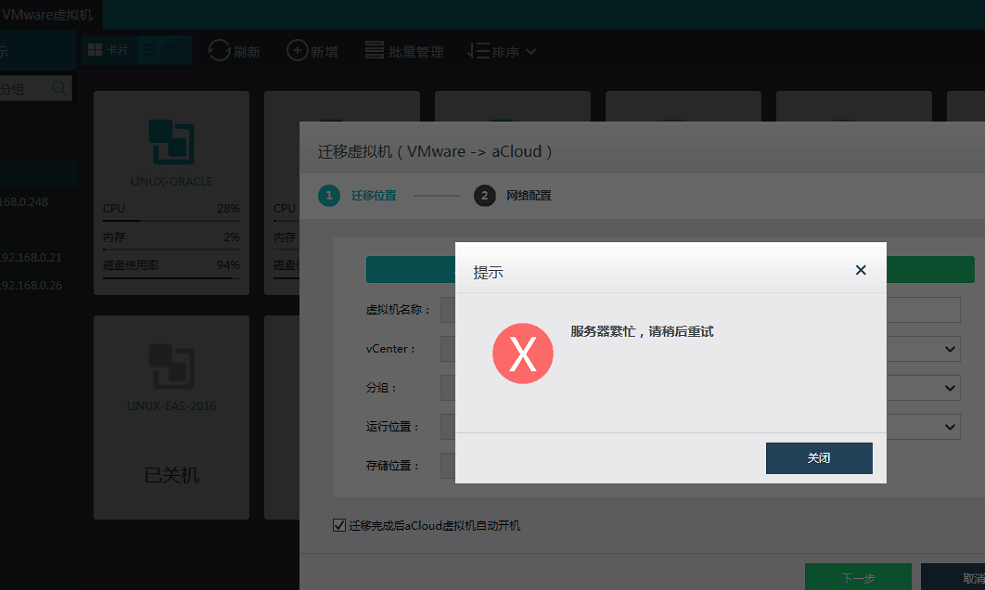985x590 pixels.
Task: Select host 192.168.0.26 in the sidebar
Action: [x=31, y=285]
